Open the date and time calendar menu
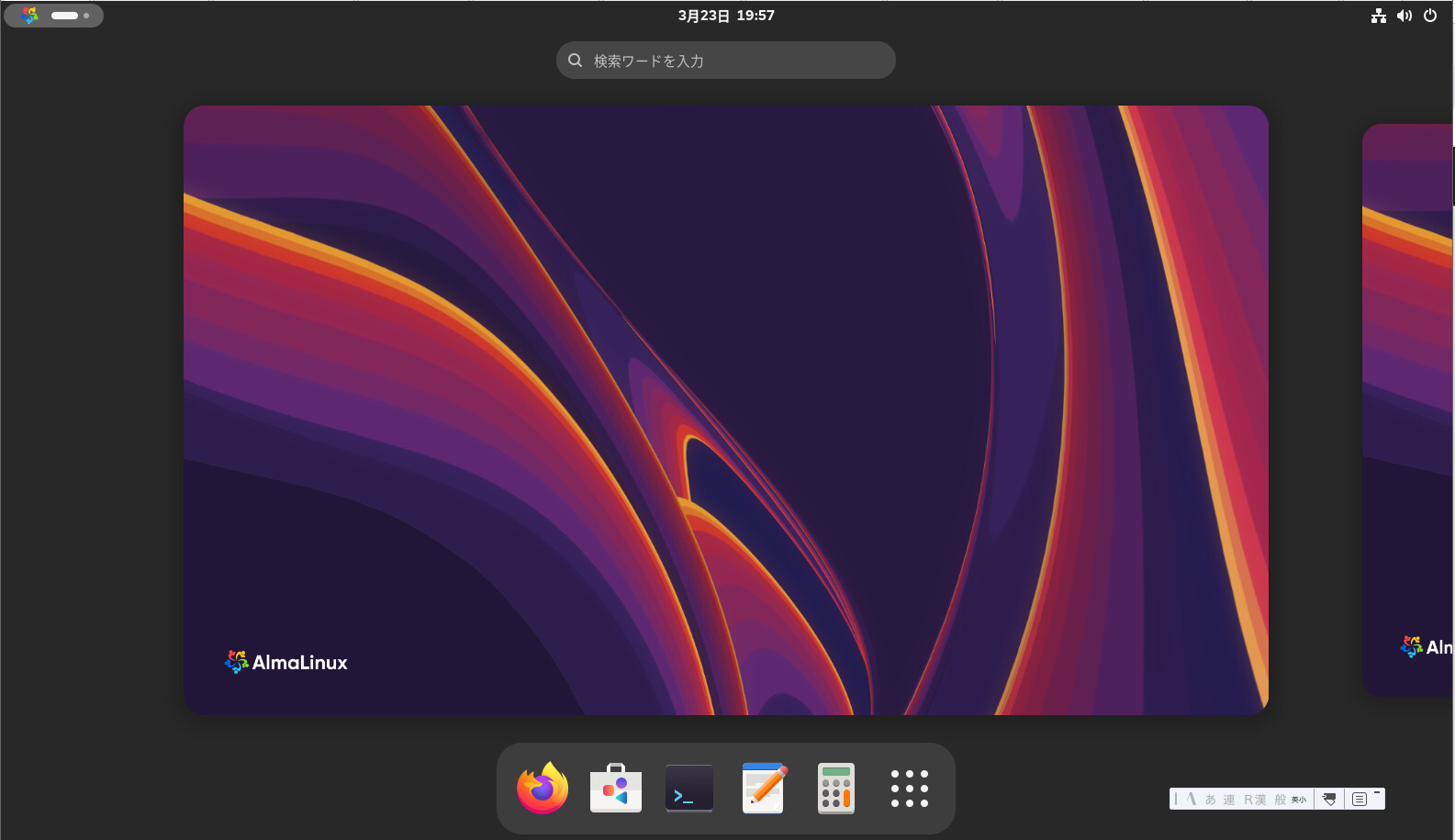This screenshot has height=840, width=1455. [726, 16]
